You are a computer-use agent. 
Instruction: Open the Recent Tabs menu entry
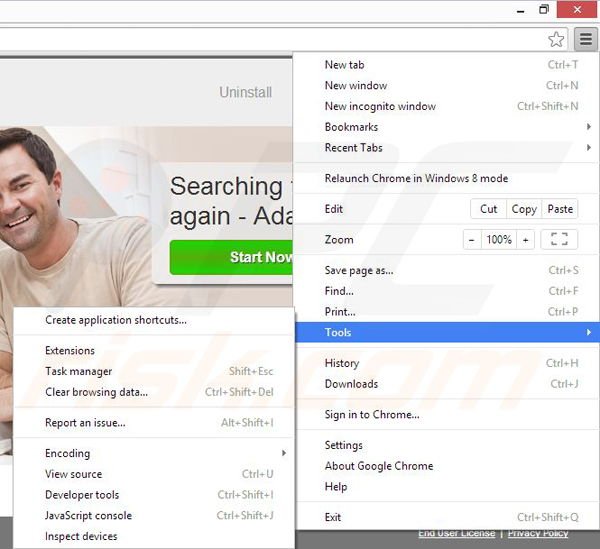(x=446, y=147)
